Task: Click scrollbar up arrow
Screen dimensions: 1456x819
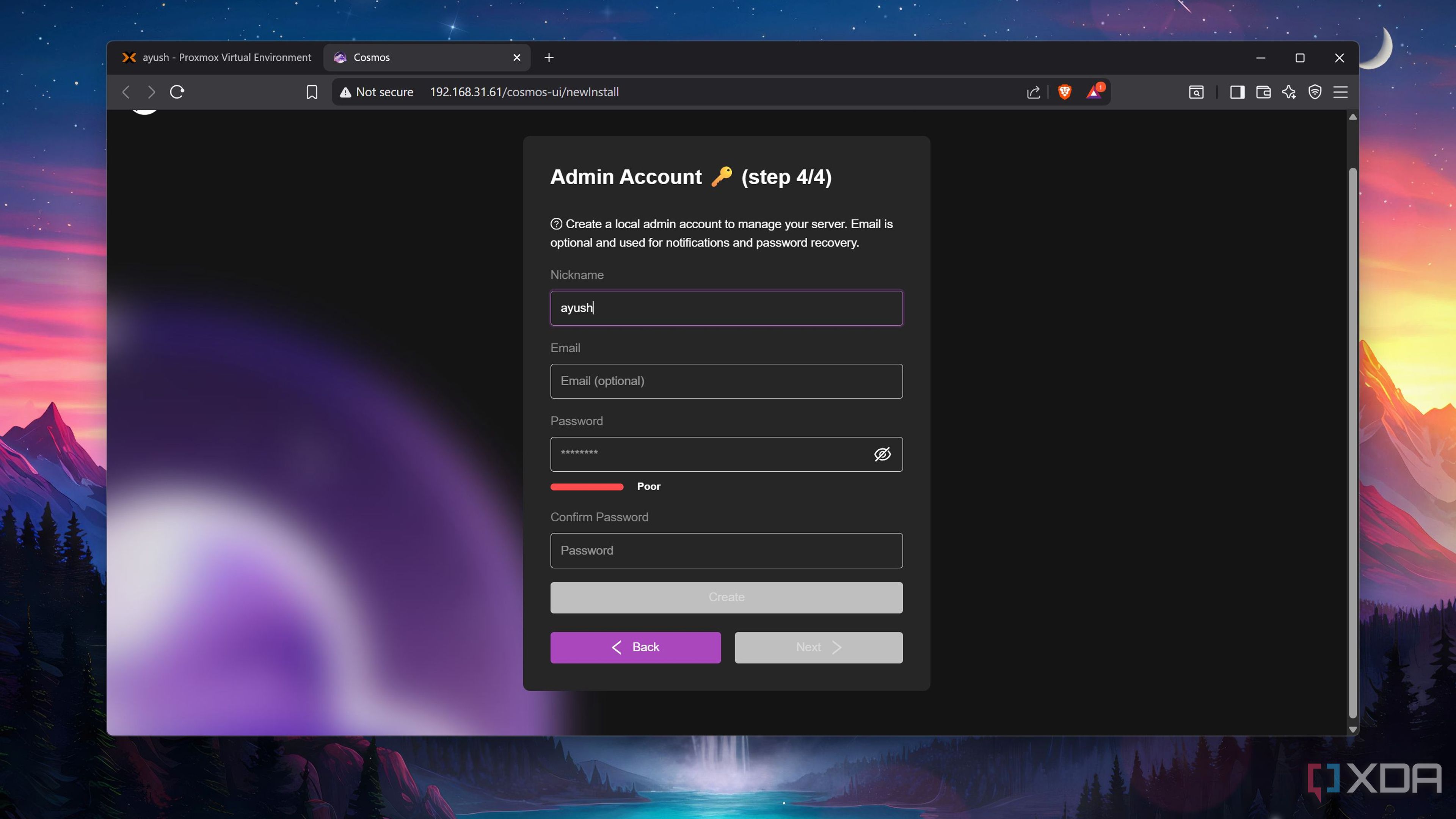Action: [1352, 117]
